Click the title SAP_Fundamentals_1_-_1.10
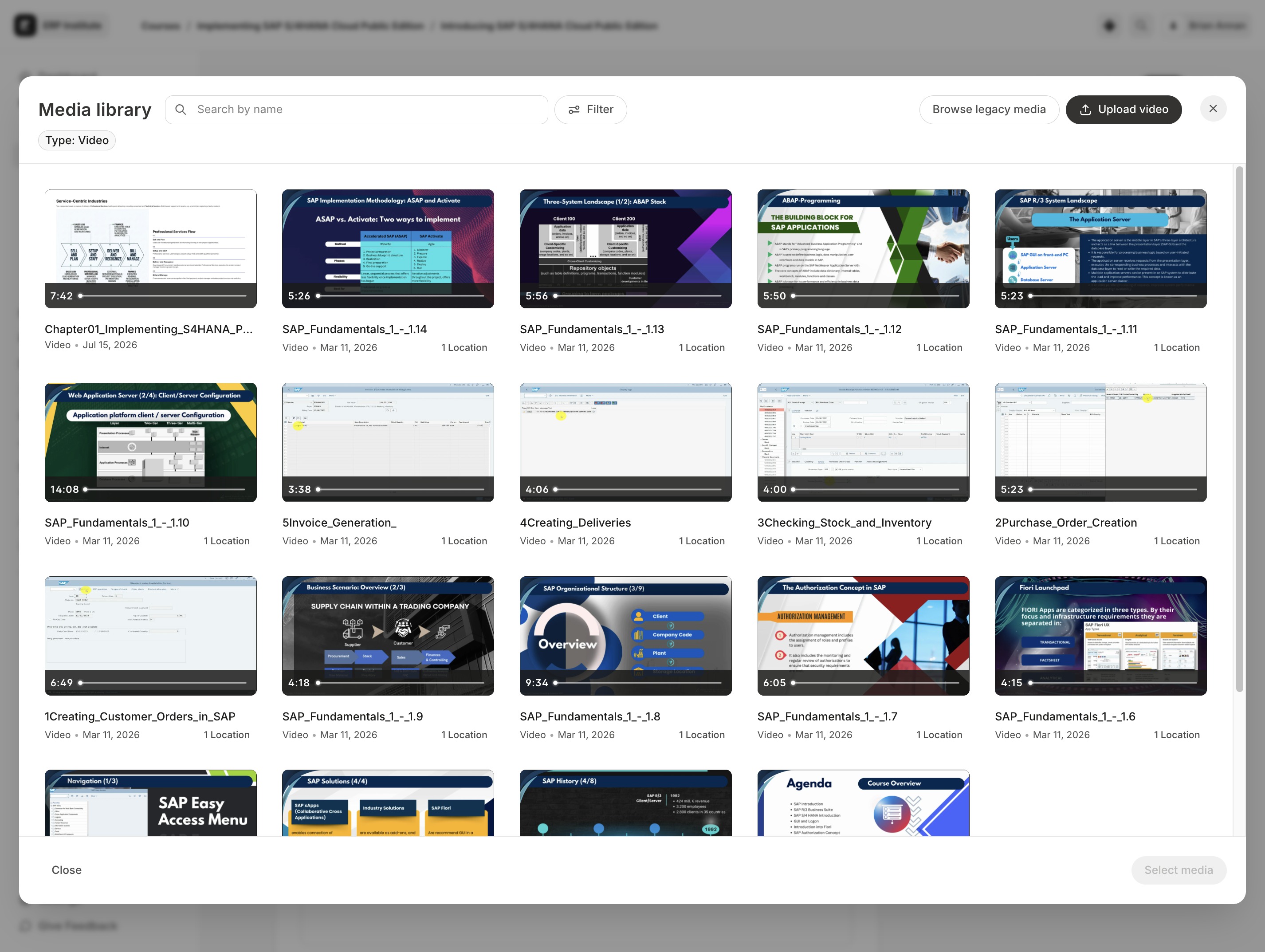The width and height of the screenshot is (1265, 952). click(117, 522)
